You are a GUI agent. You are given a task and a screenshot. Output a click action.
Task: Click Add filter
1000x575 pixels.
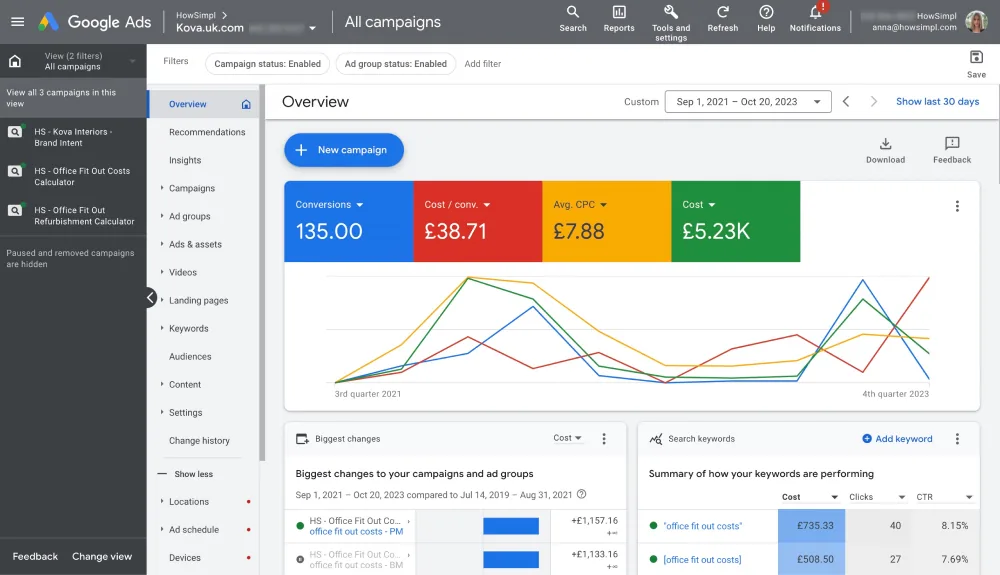(483, 64)
